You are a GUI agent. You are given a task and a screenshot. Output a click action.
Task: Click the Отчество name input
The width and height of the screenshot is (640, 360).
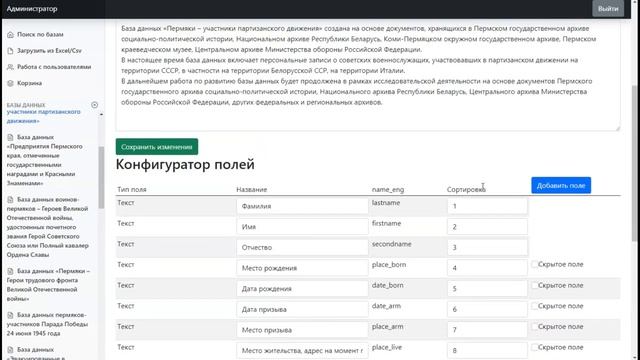click(x=302, y=247)
